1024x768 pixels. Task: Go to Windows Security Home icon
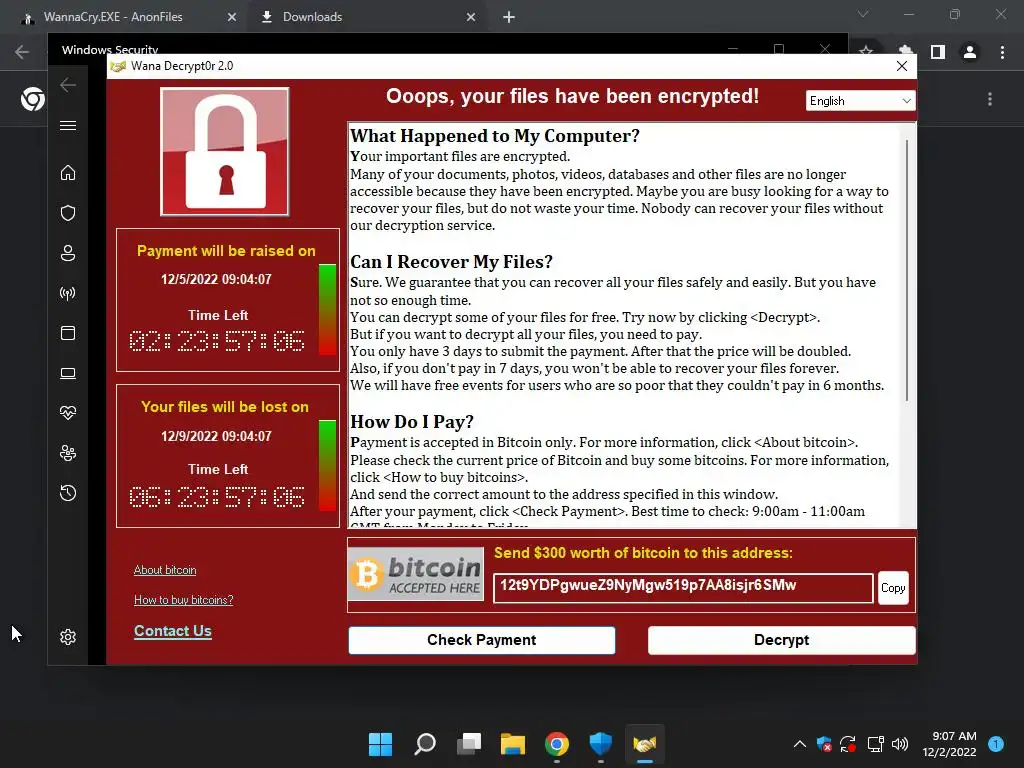pyautogui.click(x=68, y=172)
